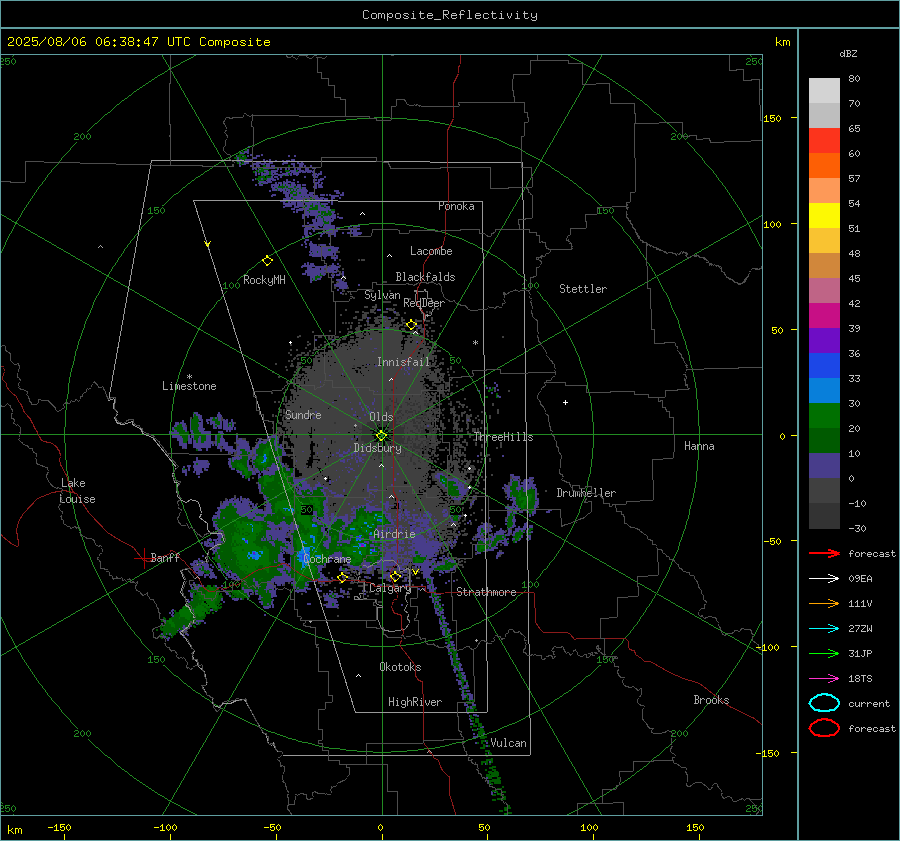Click the 100 tick on bottom axis
Image resolution: width=900 pixels, height=841 pixels.
(x=589, y=827)
